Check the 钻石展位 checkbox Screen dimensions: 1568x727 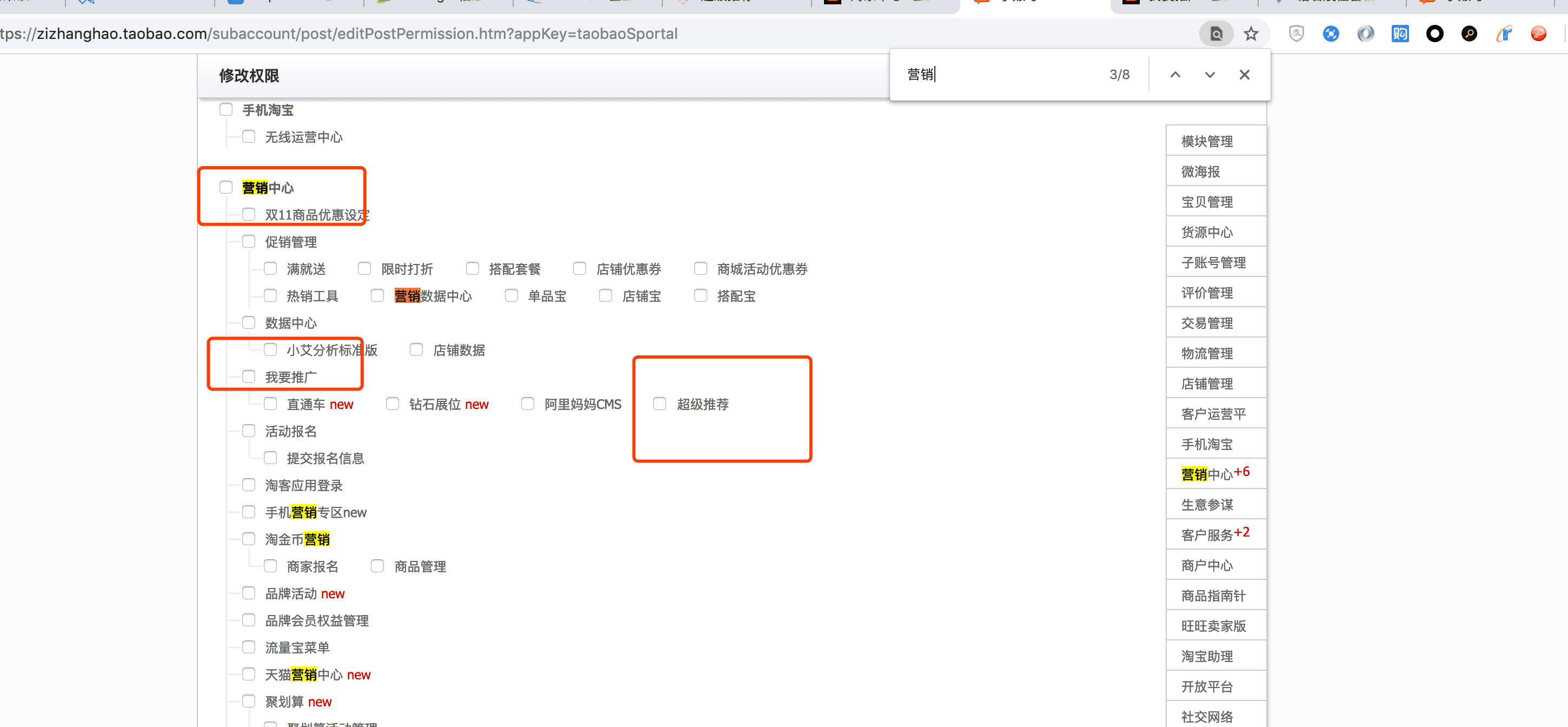pos(393,404)
